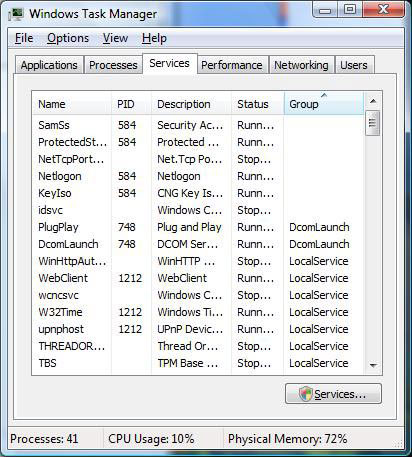
Task: Sort services by PID column header
Action: point(131,104)
